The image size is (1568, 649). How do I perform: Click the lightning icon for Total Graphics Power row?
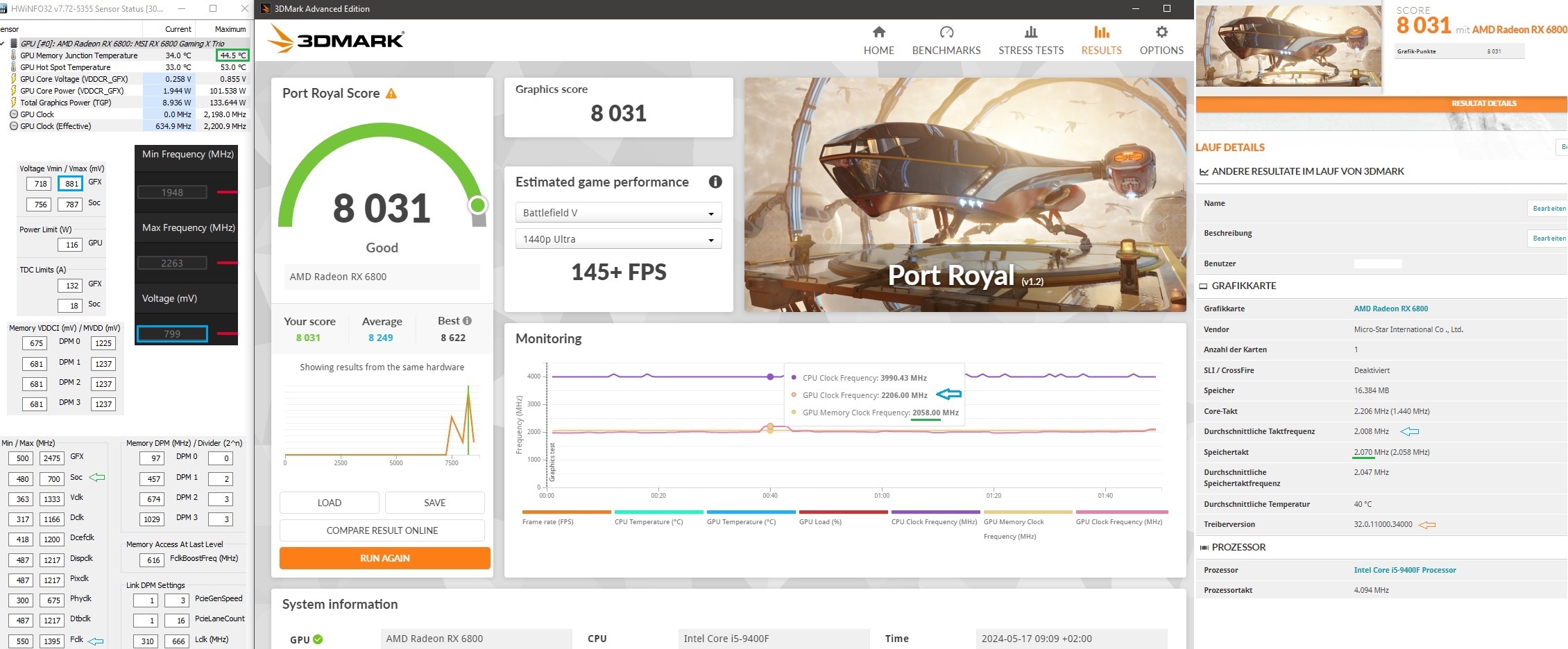pos(14,103)
